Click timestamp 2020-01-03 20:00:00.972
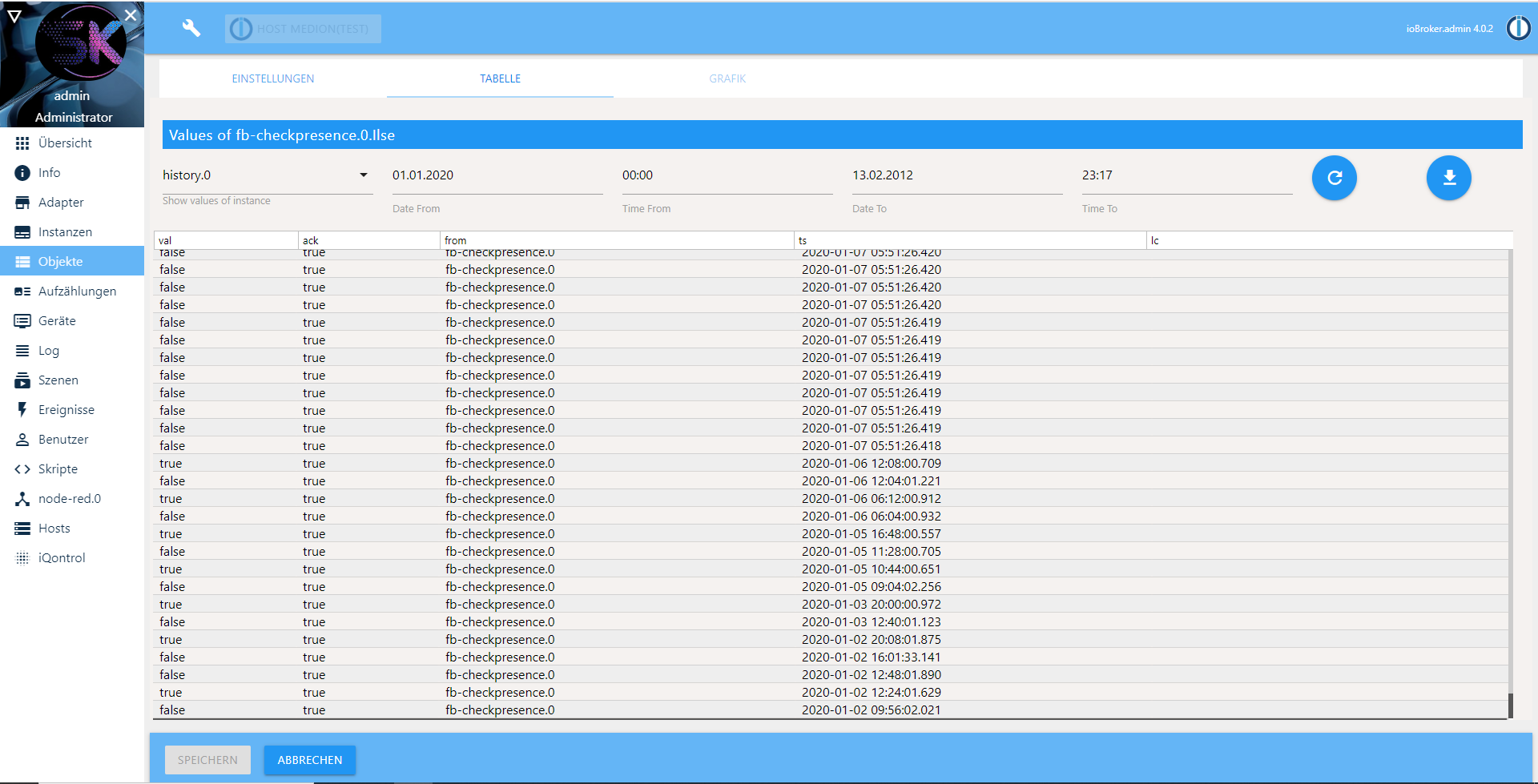 point(872,605)
